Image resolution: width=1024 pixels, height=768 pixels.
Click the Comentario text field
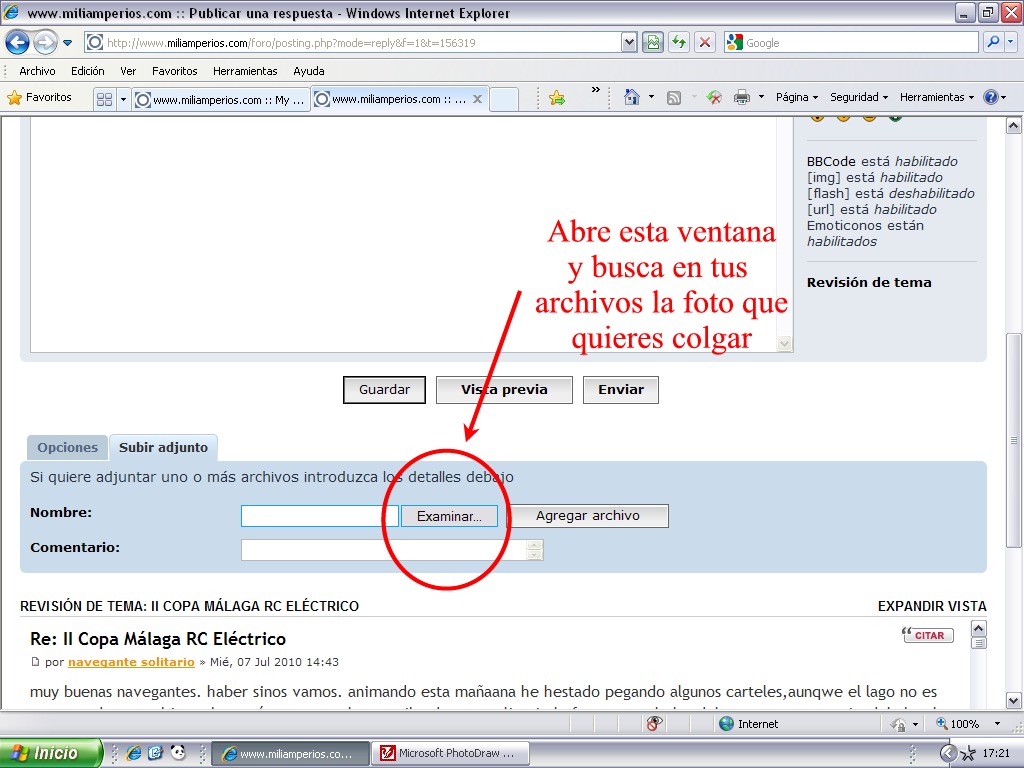pyautogui.click(x=384, y=549)
